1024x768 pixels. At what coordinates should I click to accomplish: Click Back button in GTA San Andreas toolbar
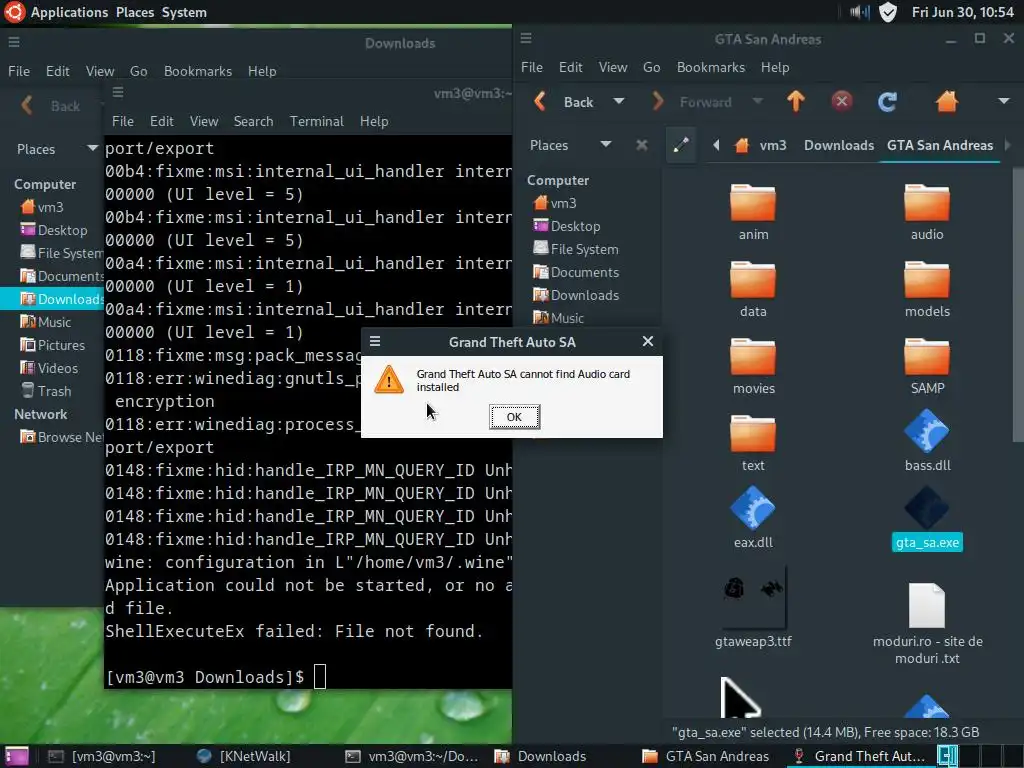564,102
